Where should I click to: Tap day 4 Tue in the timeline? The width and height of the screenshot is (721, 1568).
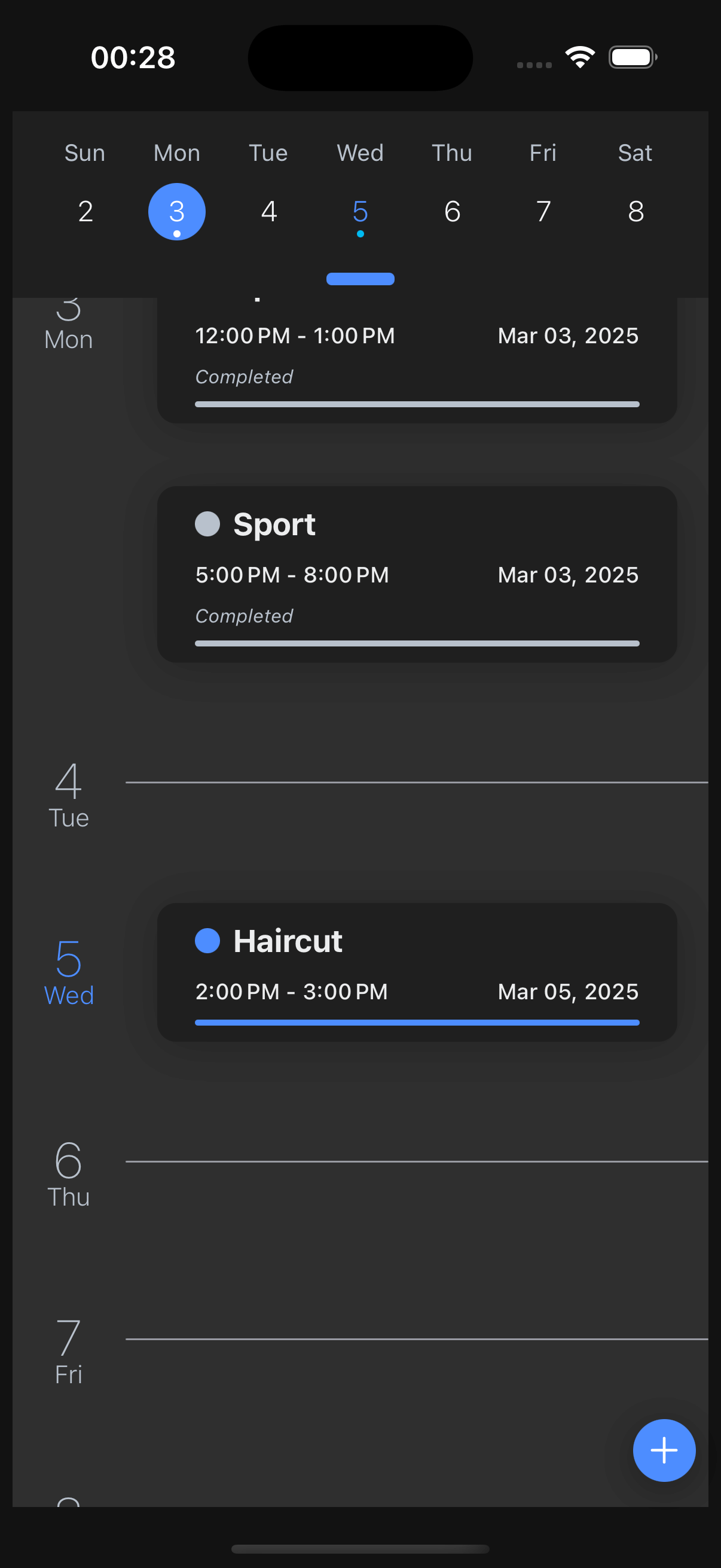pyautogui.click(x=69, y=797)
